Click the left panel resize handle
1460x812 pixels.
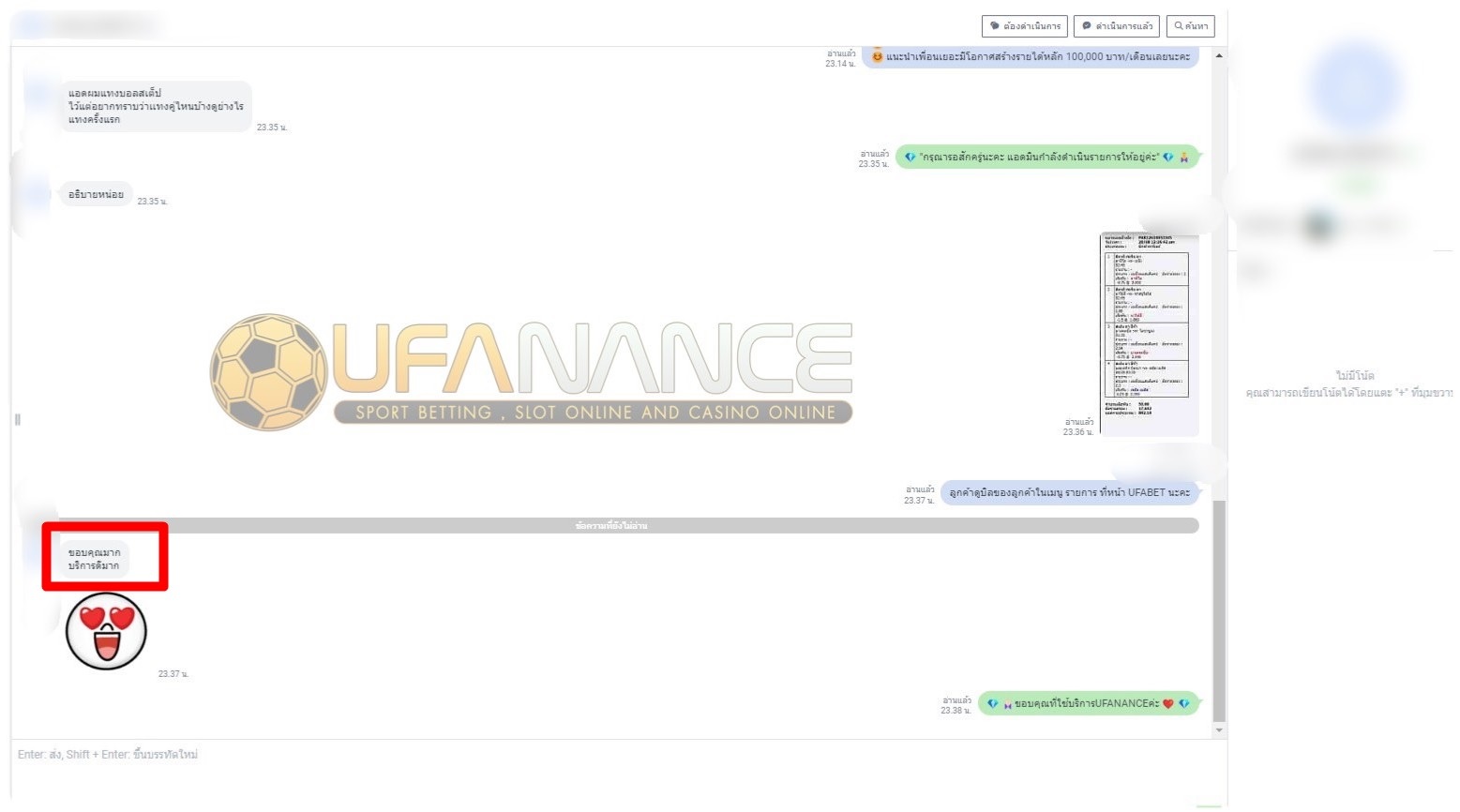17,419
